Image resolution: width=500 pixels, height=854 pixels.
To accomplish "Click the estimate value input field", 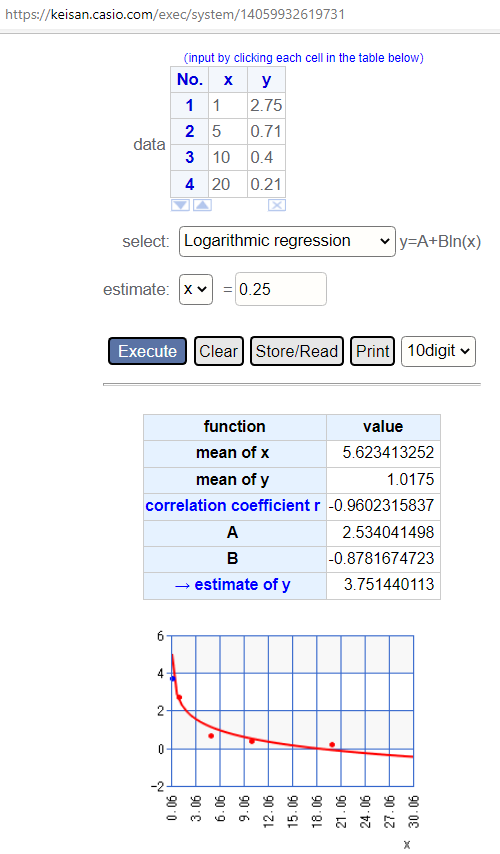I will pyautogui.click(x=281, y=289).
